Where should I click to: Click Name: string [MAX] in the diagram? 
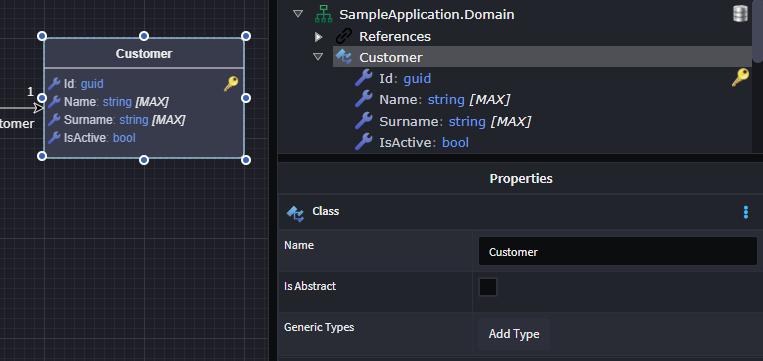(x=116, y=102)
